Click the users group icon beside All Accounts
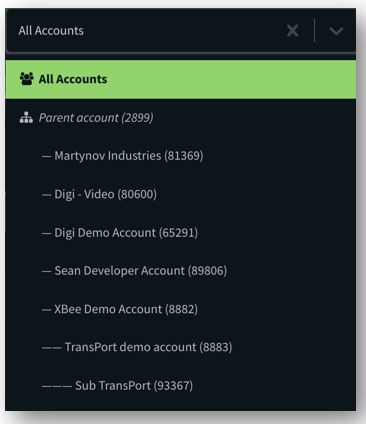Viewport: 366px width, 424px height. point(26,79)
